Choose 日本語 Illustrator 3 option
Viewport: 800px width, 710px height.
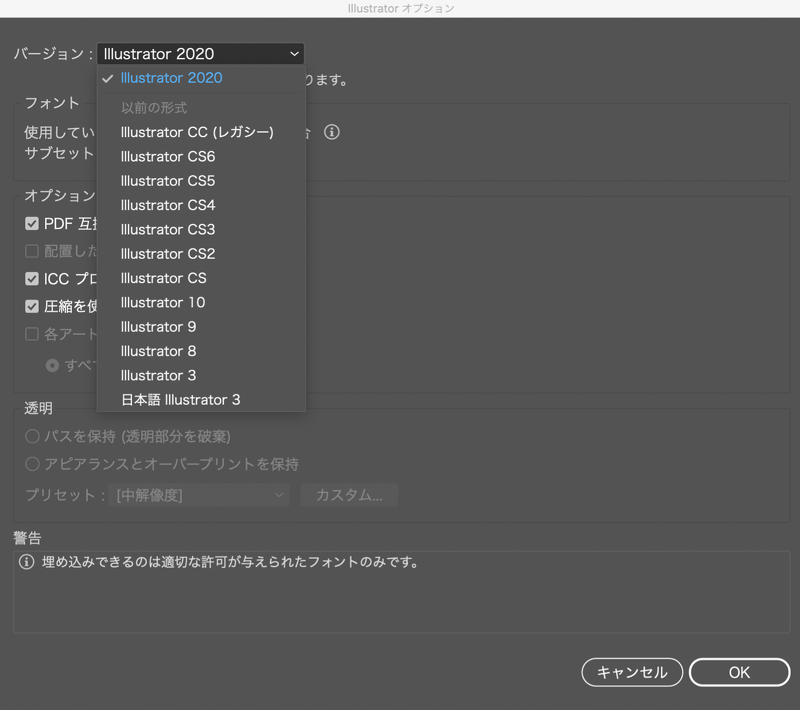[180, 400]
